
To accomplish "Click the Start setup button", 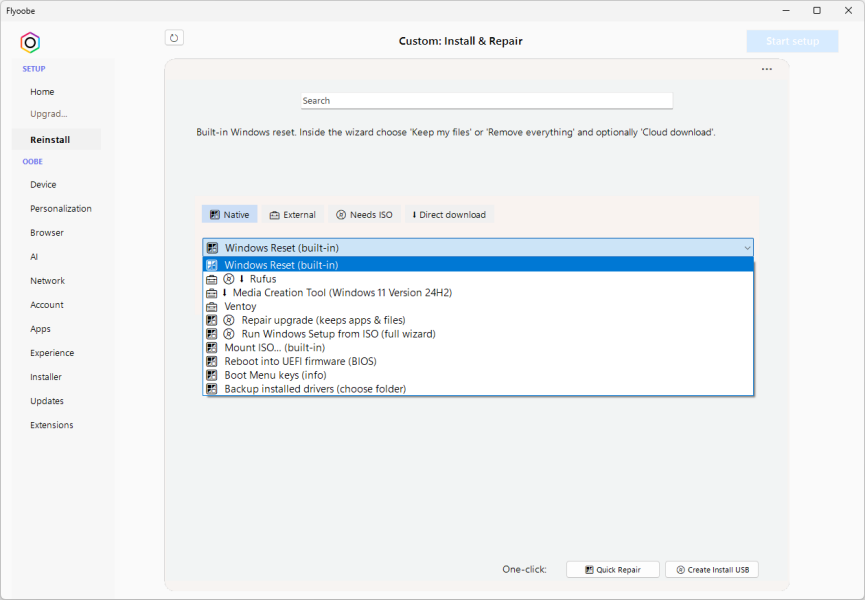I will (792, 41).
